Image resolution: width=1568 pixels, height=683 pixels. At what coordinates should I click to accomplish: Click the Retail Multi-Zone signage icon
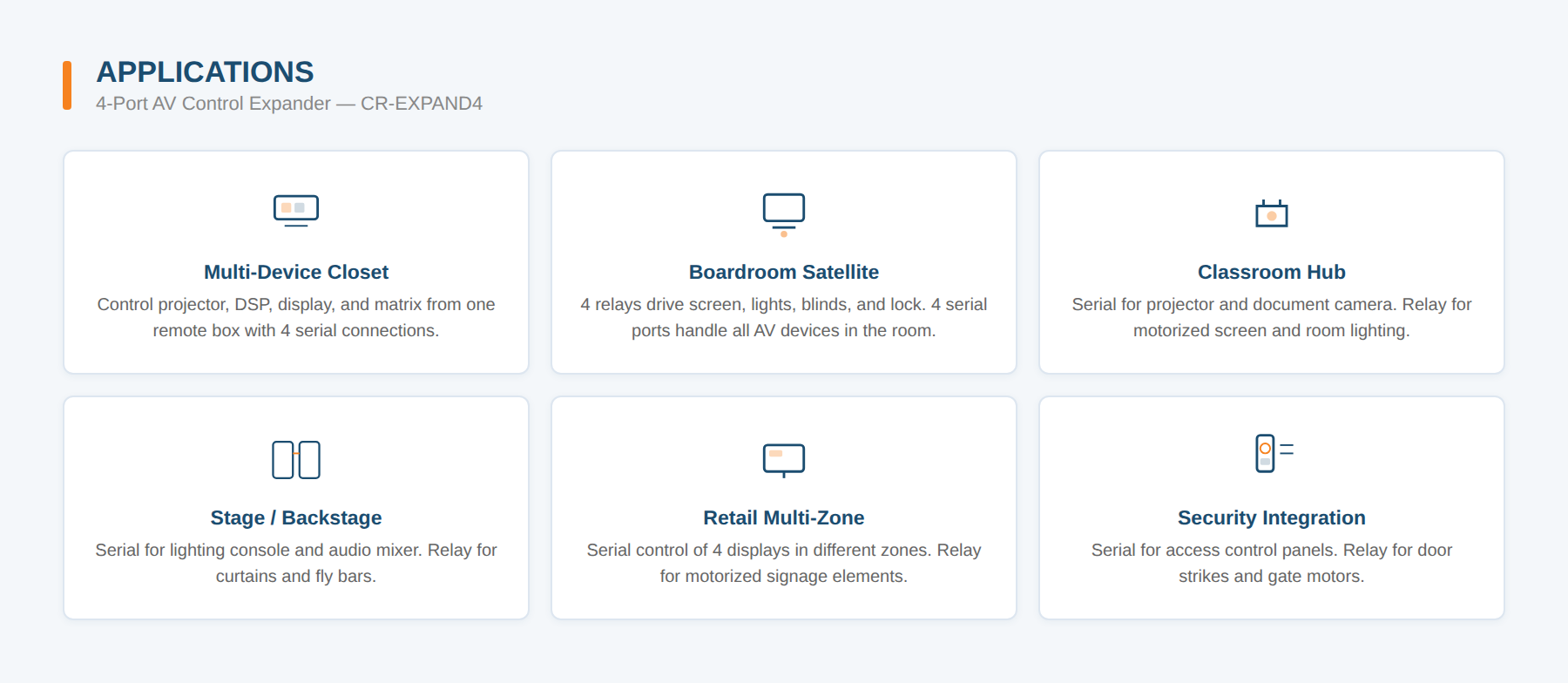click(x=784, y=460)
